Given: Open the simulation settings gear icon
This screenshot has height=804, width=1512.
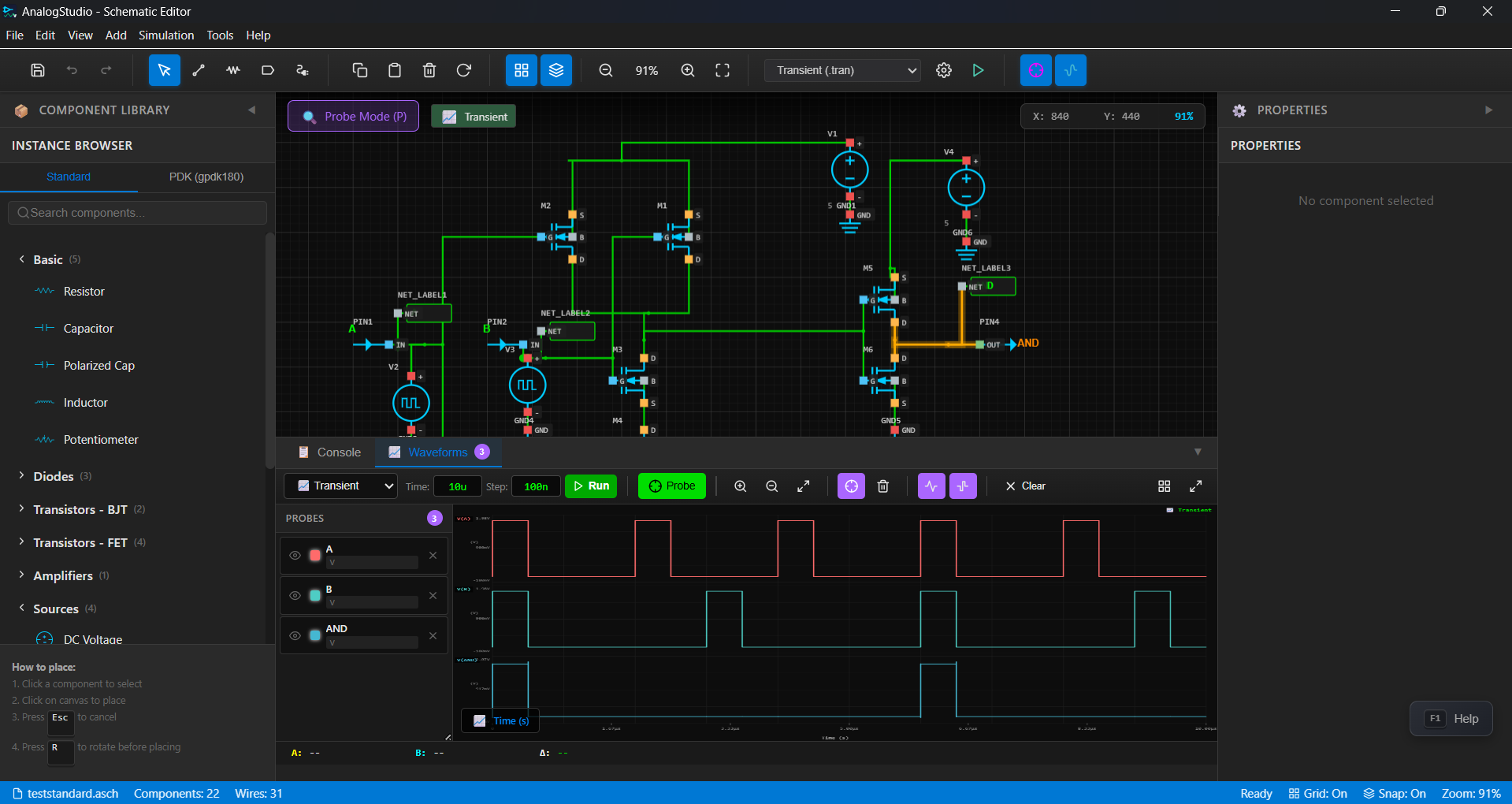Looking at the screenshot, I should pos(943,70).
